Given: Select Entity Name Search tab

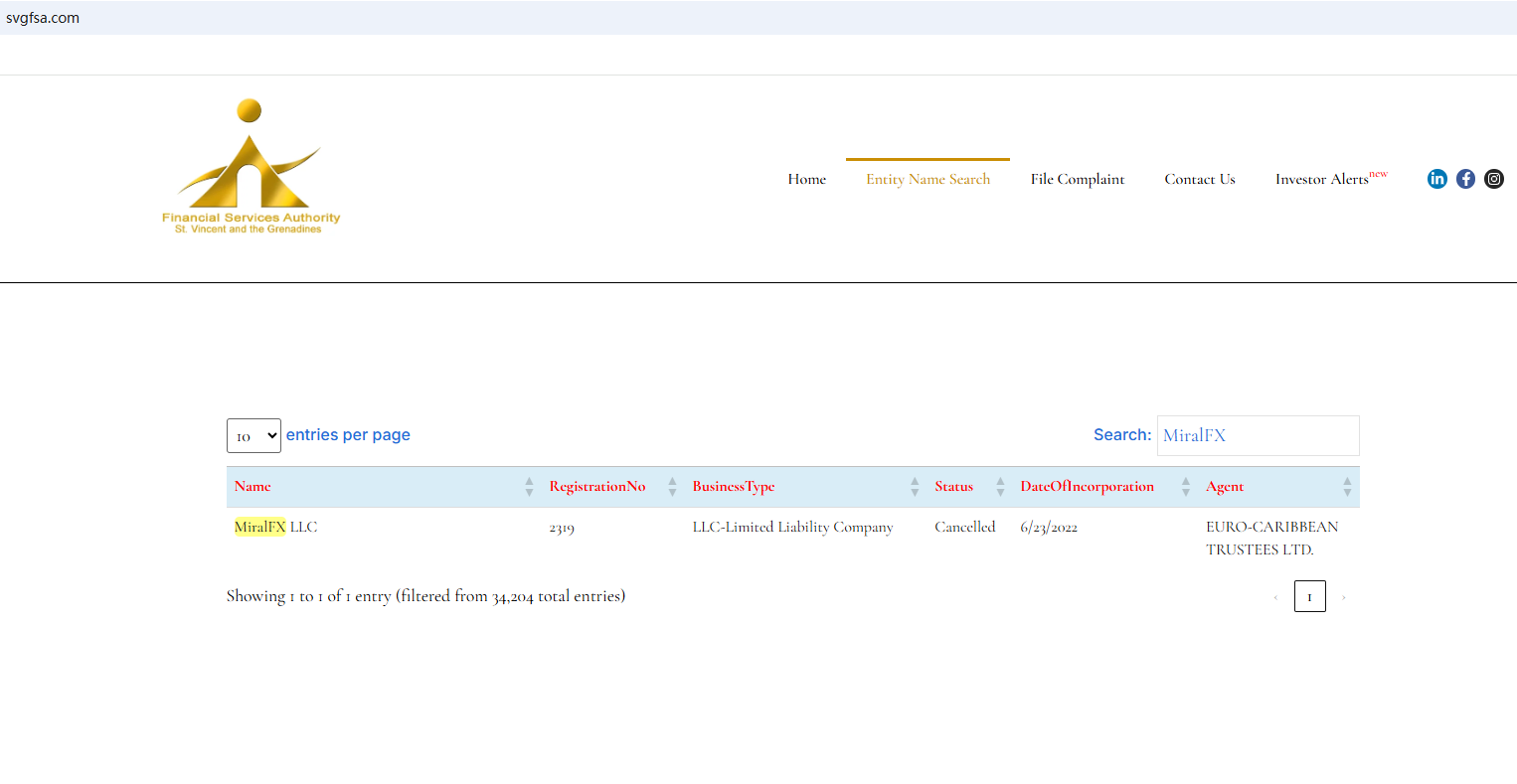Looking at the screenshot, I should tap(927, 180).
